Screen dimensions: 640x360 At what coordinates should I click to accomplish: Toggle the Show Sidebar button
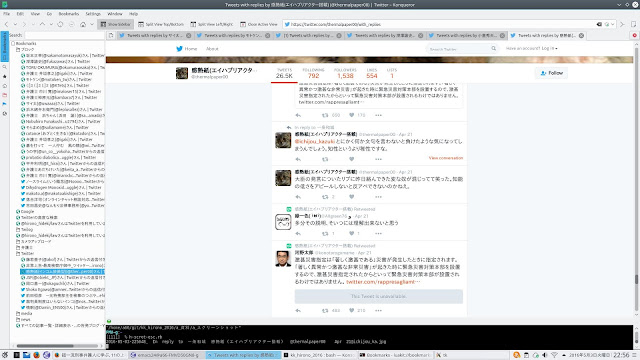[x=116, y=24]
